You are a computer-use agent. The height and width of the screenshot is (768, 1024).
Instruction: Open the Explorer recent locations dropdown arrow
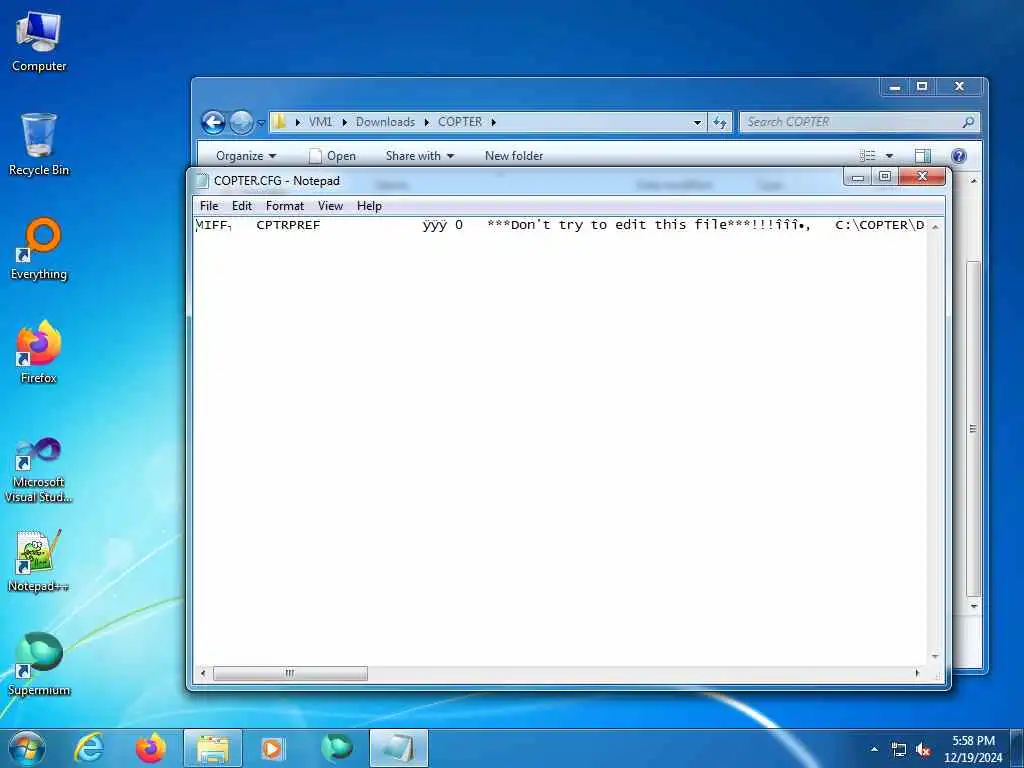[261, 123]
